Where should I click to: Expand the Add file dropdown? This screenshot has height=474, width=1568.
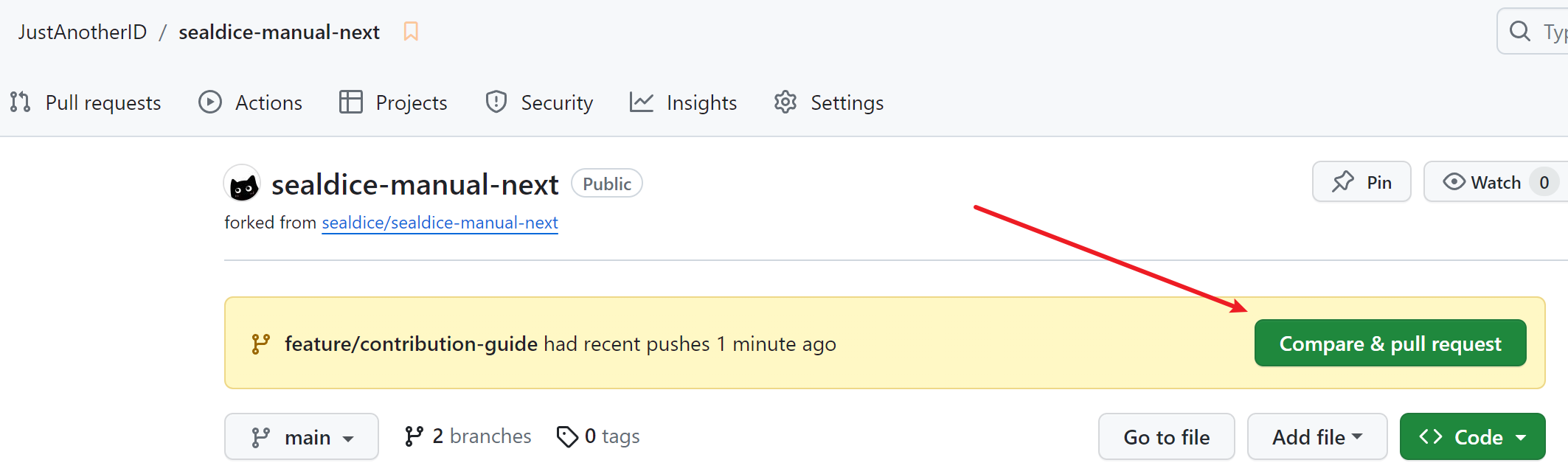[x=1317, y=437]
